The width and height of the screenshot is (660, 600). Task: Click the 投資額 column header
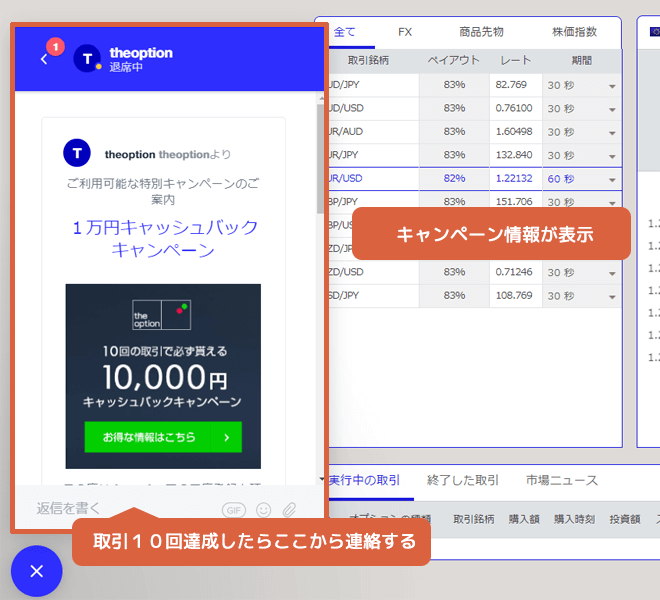pos(625,520)
